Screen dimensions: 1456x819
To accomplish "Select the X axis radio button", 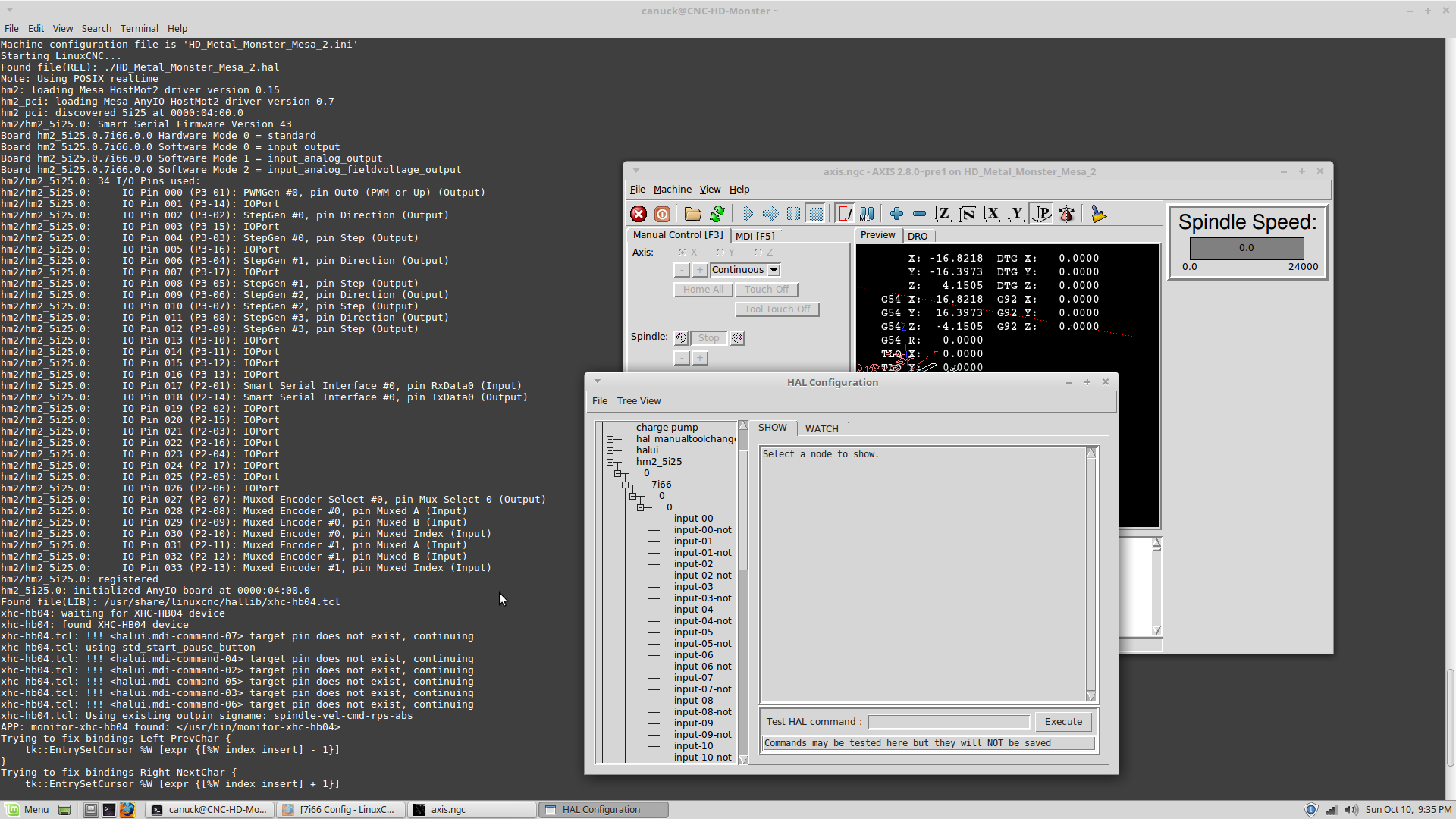I will point(682,253).
